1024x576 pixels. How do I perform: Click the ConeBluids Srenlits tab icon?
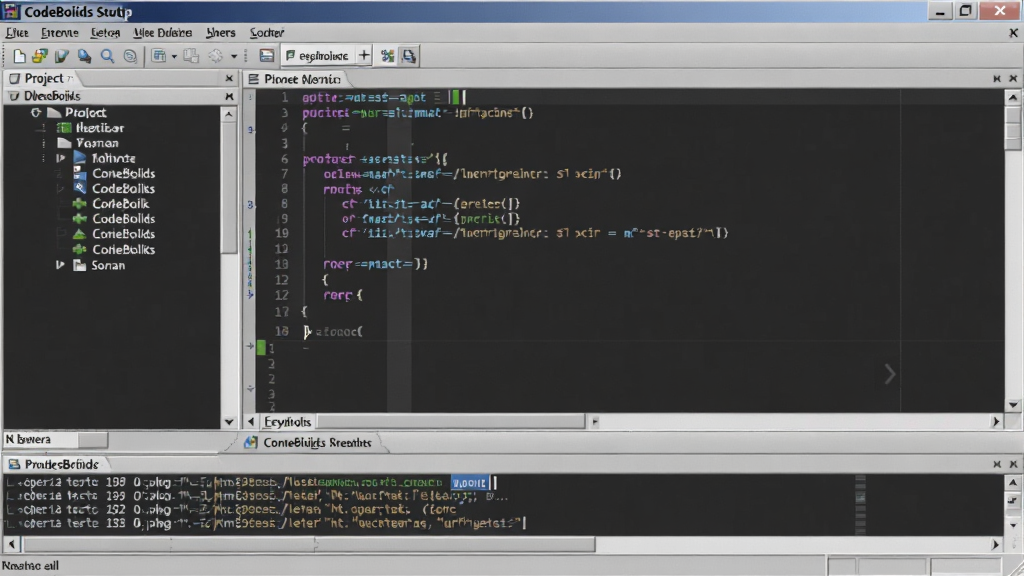(x=250, y=443)
